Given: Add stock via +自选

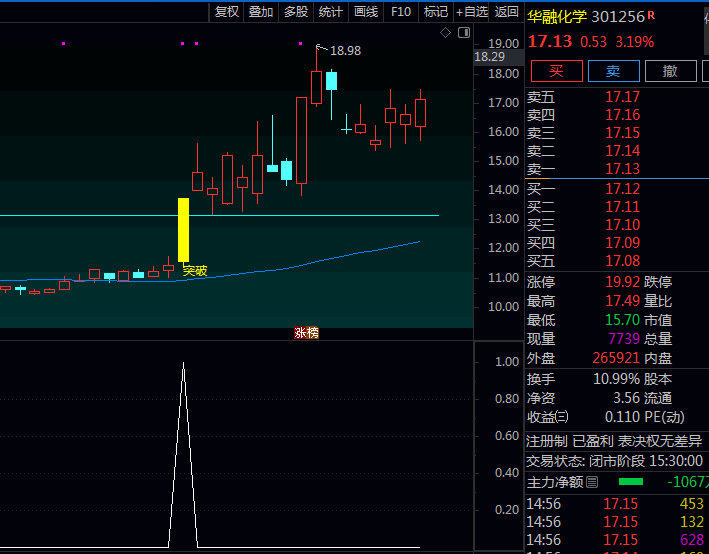Looking at the screenshot, I should (472, 12).
